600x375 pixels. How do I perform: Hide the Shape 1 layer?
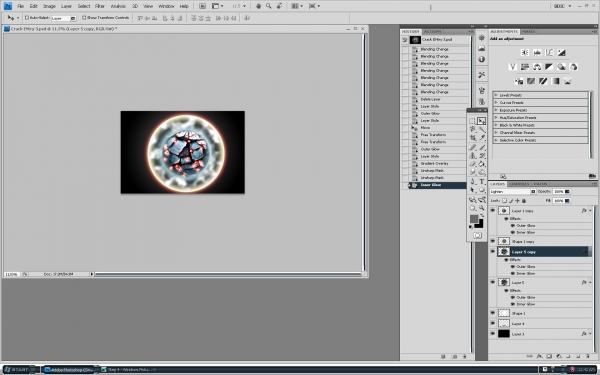pyautogui.click(x=492, y=313)
